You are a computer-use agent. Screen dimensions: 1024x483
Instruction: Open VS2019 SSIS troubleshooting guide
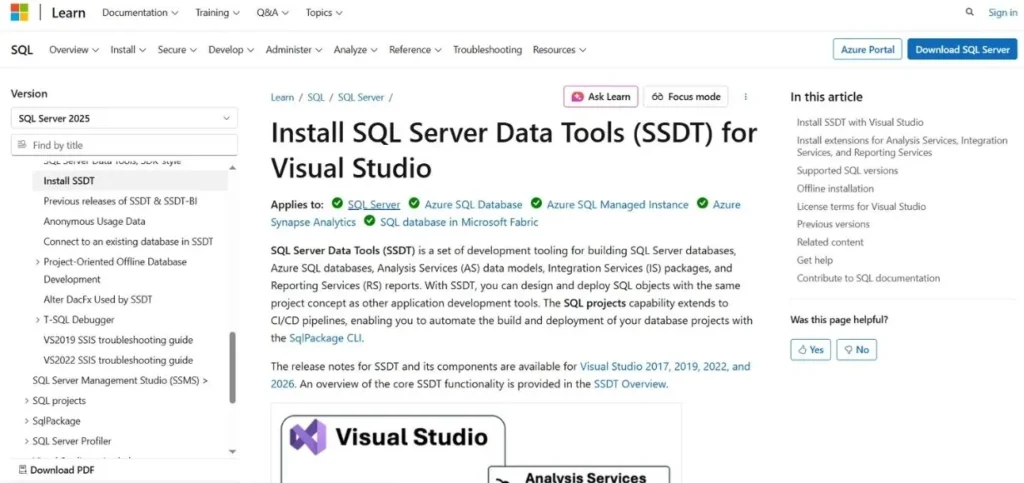(118, 340)
